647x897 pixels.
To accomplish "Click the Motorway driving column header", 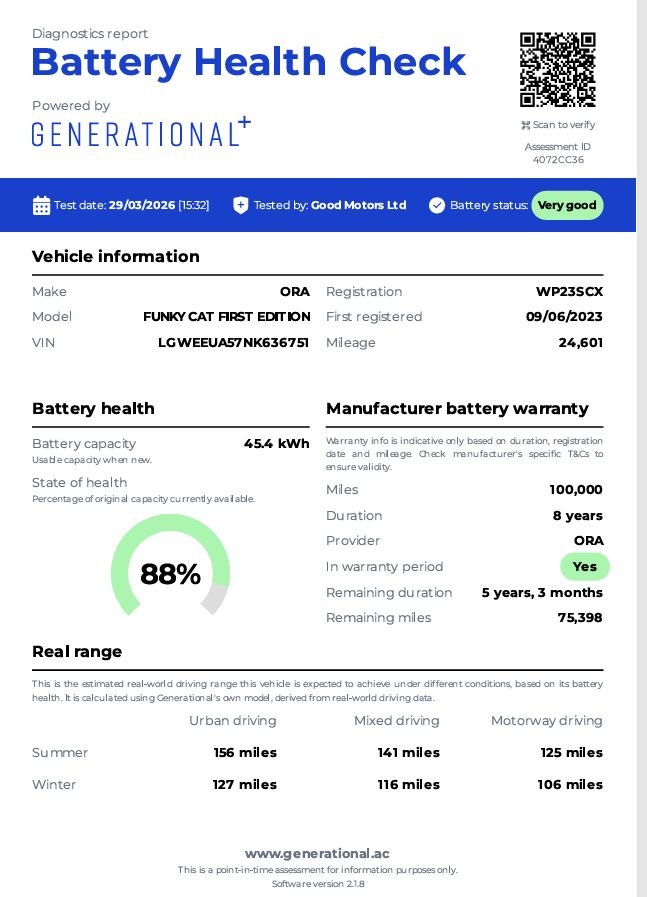I will coord(546,721).
